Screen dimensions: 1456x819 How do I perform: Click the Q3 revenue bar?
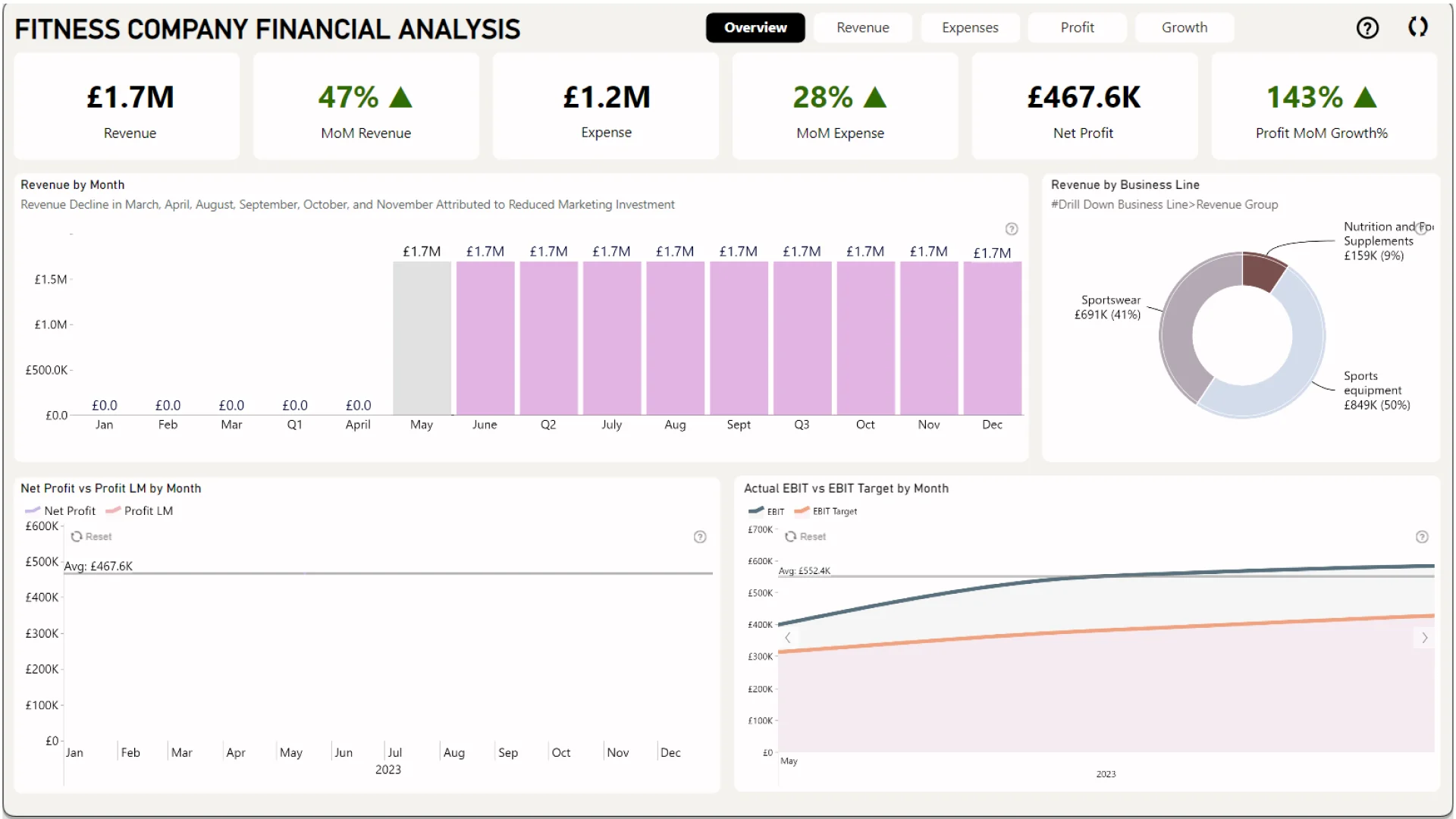click(802, 338)
